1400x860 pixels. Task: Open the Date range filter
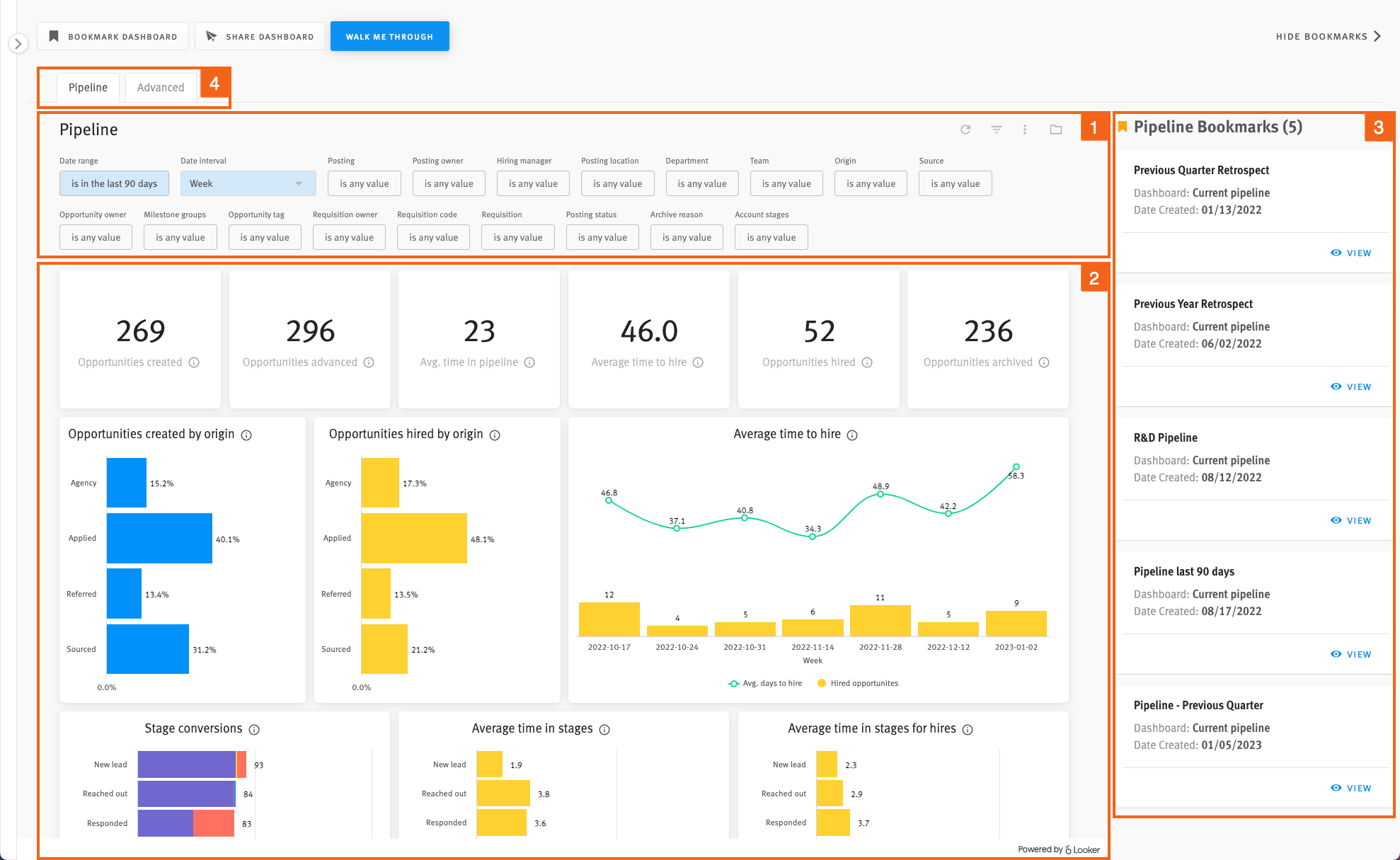pyautogui.click(x=114, y=183)
